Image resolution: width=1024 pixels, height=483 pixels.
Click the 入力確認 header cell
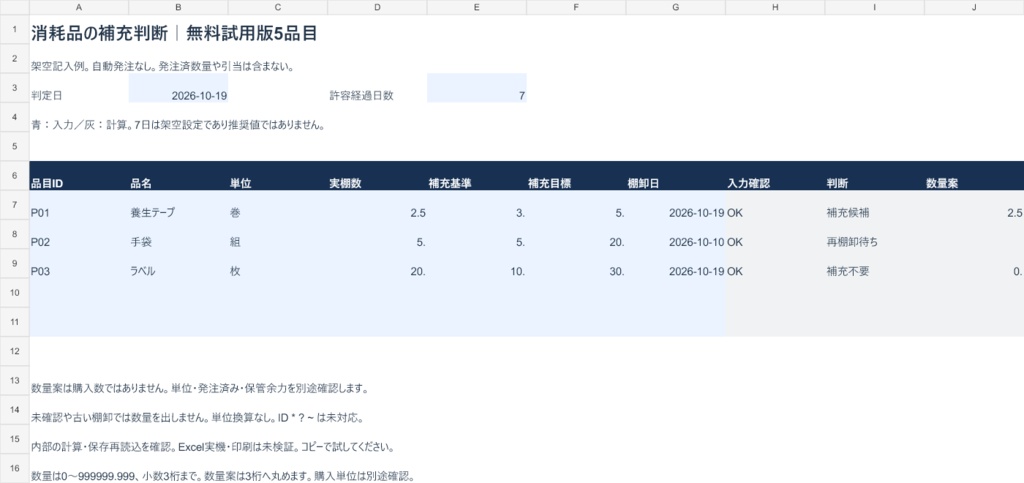pos(775,176)
